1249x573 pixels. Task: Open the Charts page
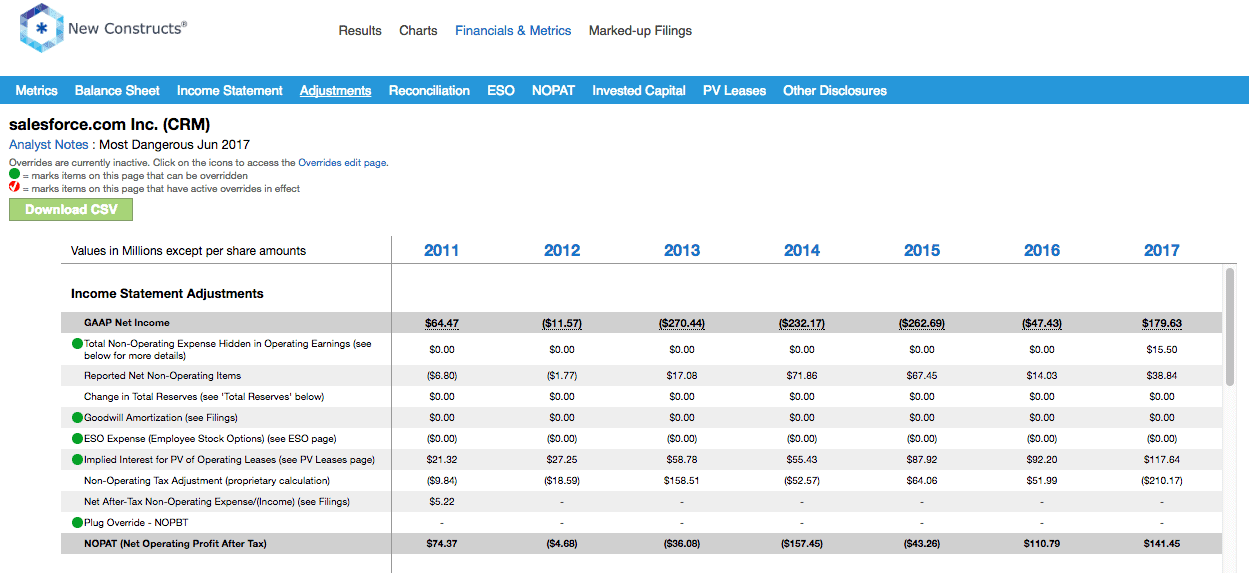pyautogui.click(x=418, y=31)
